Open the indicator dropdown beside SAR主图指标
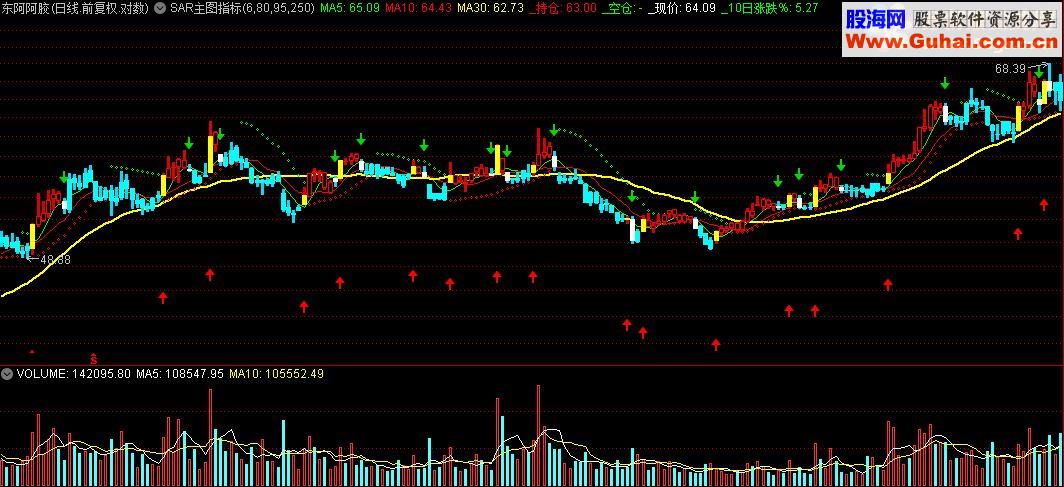Screen dimensions: 1064x487 pos(160,8)
